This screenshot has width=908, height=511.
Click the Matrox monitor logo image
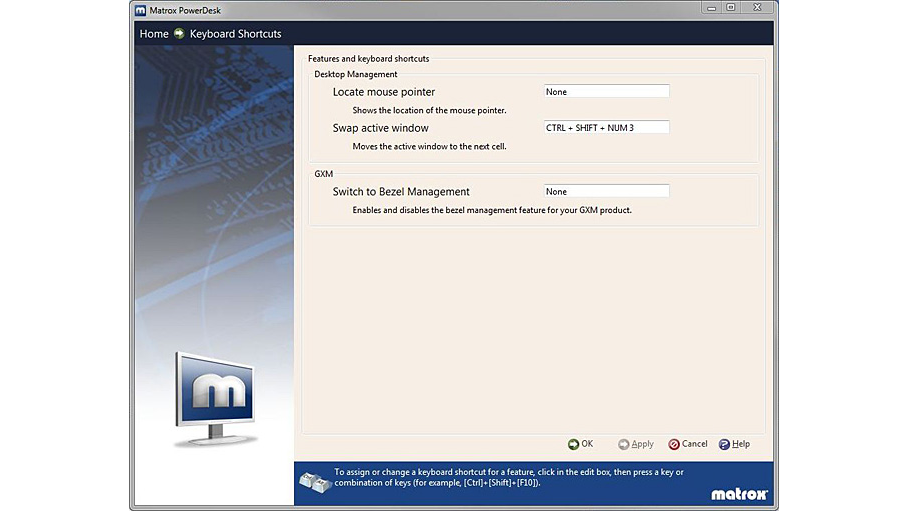(215, 399)
